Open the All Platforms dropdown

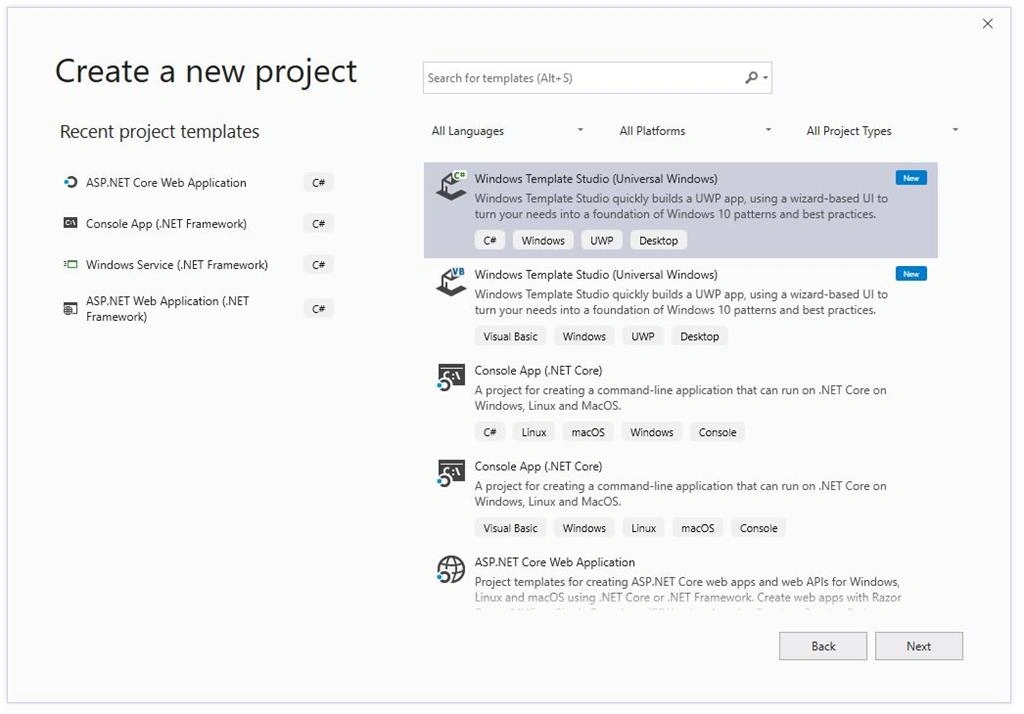tap(695, 131)
